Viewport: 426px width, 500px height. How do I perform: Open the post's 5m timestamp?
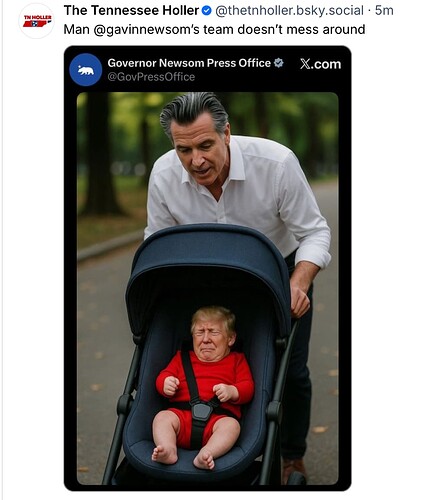[x=384, y=11]
